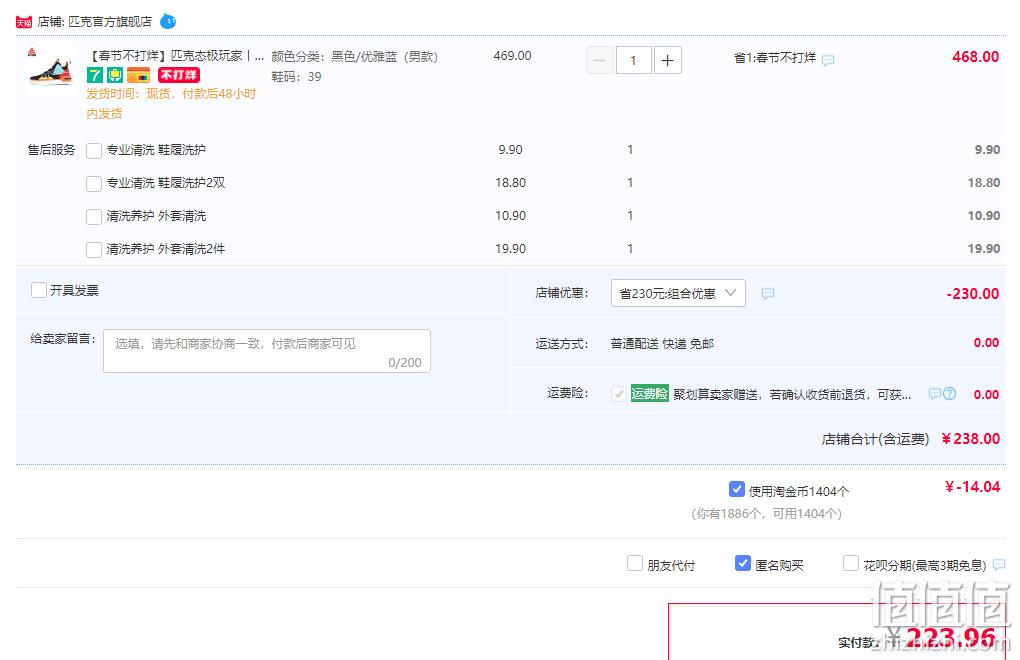This screenshot has height=660, width=1020.
Task: Click the question mark help icon on the 运费险 row
Action: (x=950, y=393)
